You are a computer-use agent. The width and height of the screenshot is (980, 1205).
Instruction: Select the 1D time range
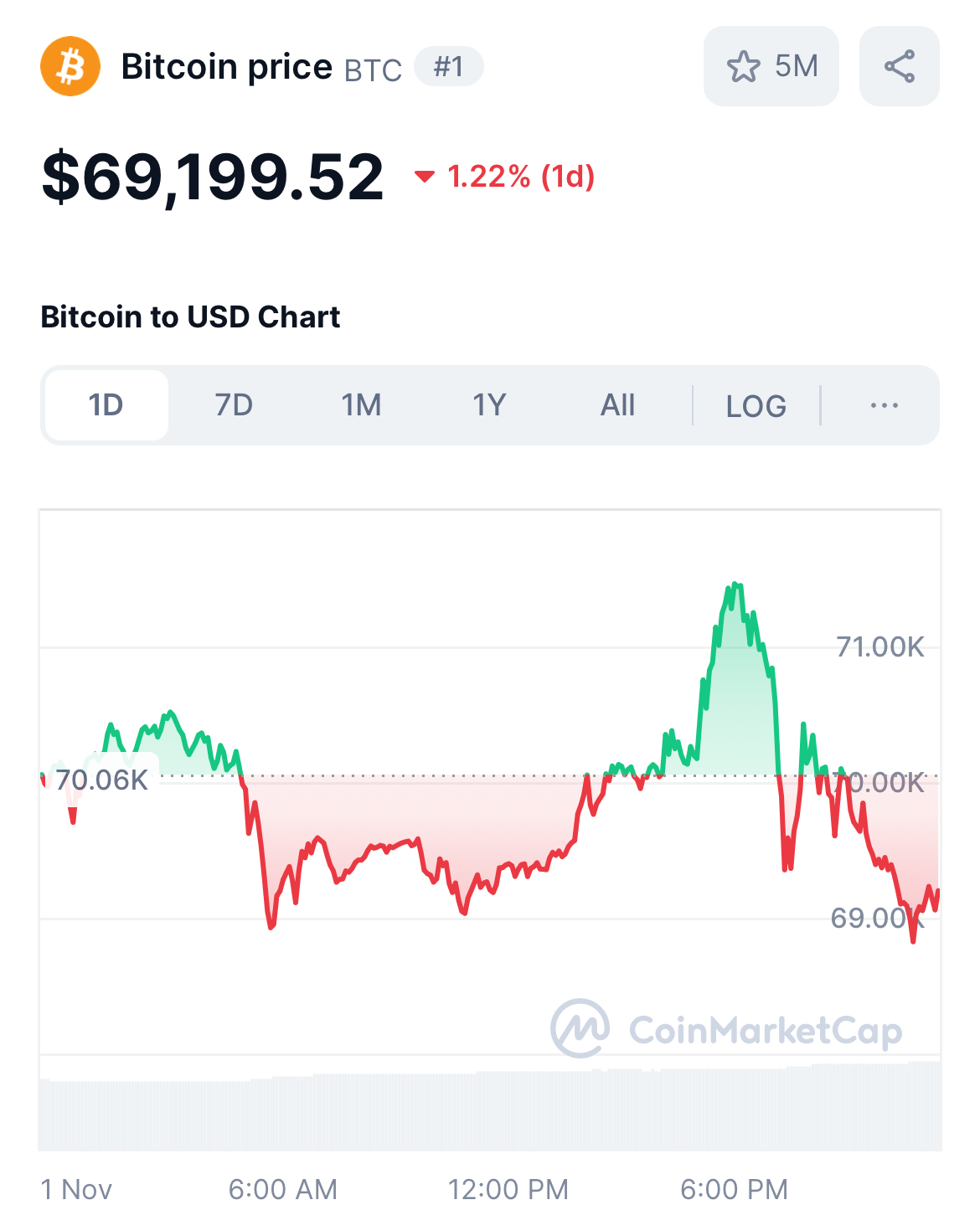coord(106,405)
